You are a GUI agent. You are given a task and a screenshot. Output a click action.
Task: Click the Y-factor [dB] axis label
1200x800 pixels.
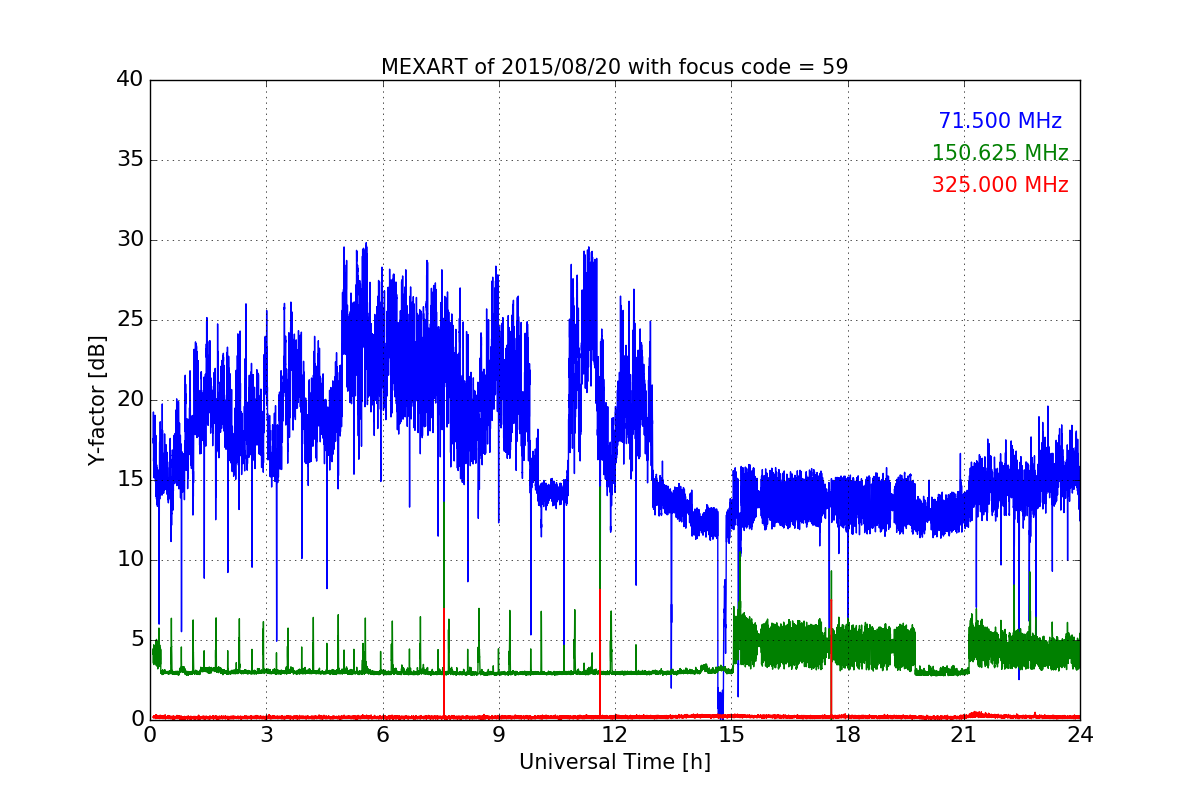coord(97,400)
